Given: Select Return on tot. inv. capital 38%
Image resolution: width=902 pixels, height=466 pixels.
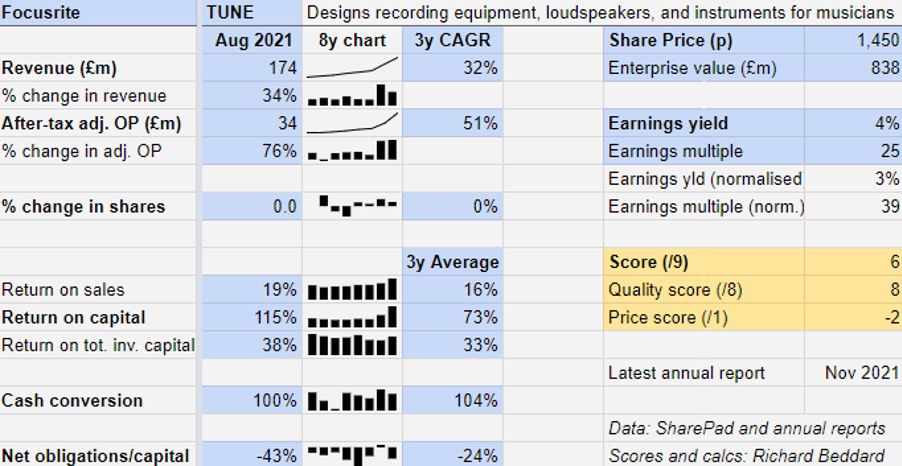Looking at the screenshot, I should click(x=251, y=345).
